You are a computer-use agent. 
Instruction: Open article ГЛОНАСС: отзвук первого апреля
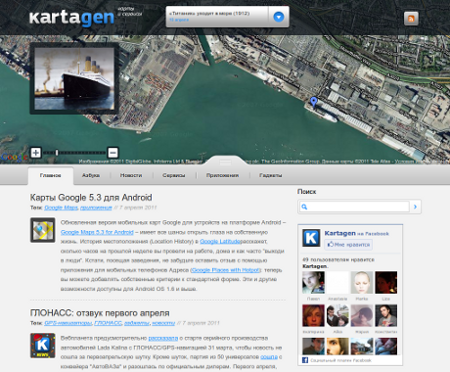click(x=100, y=313)
